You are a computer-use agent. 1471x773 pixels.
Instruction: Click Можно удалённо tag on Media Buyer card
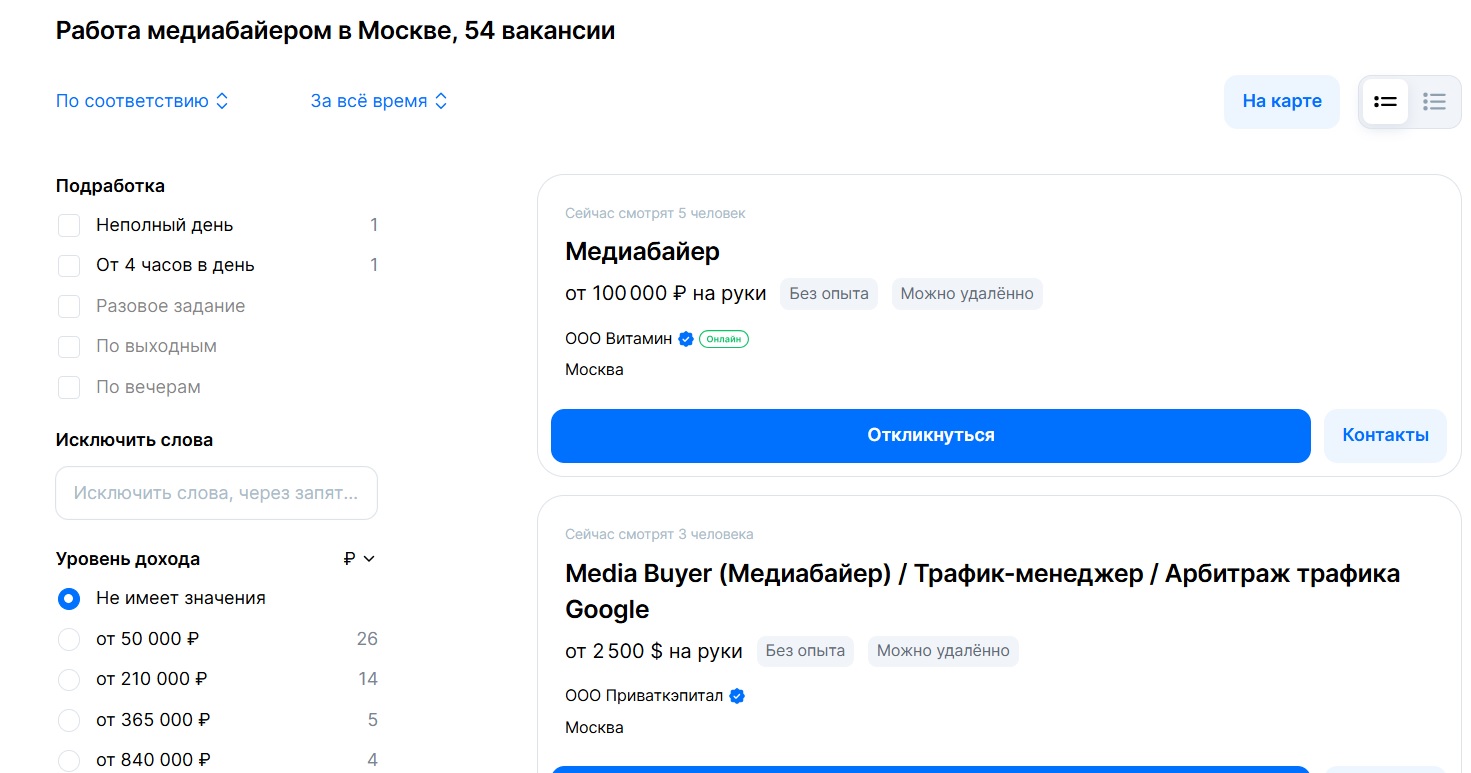pyautogui.click(x=943, y=651)
